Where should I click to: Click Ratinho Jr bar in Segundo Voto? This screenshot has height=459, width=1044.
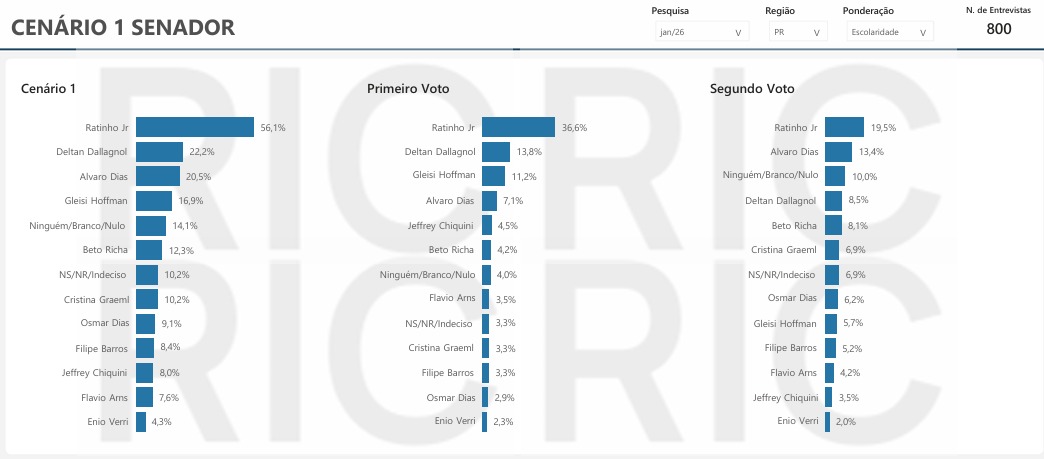click(x=844, y=127)
